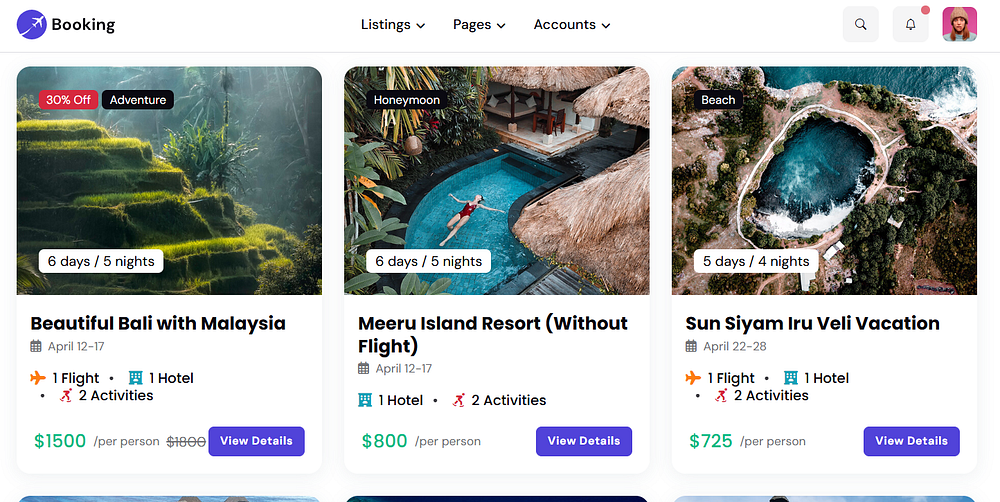The height and width of the screenshot is (502, 1000).
Task: Open the search icon button
Action: [x=861, y=25]
